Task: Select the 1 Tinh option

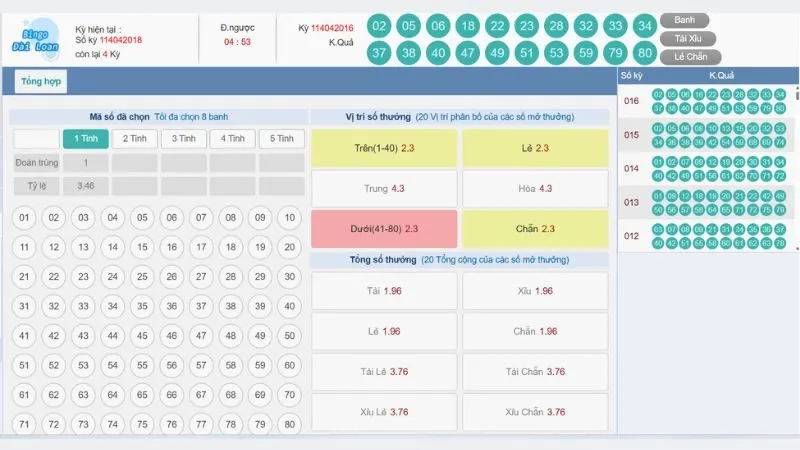Action: pyautogui.click(x=85, y=139)
